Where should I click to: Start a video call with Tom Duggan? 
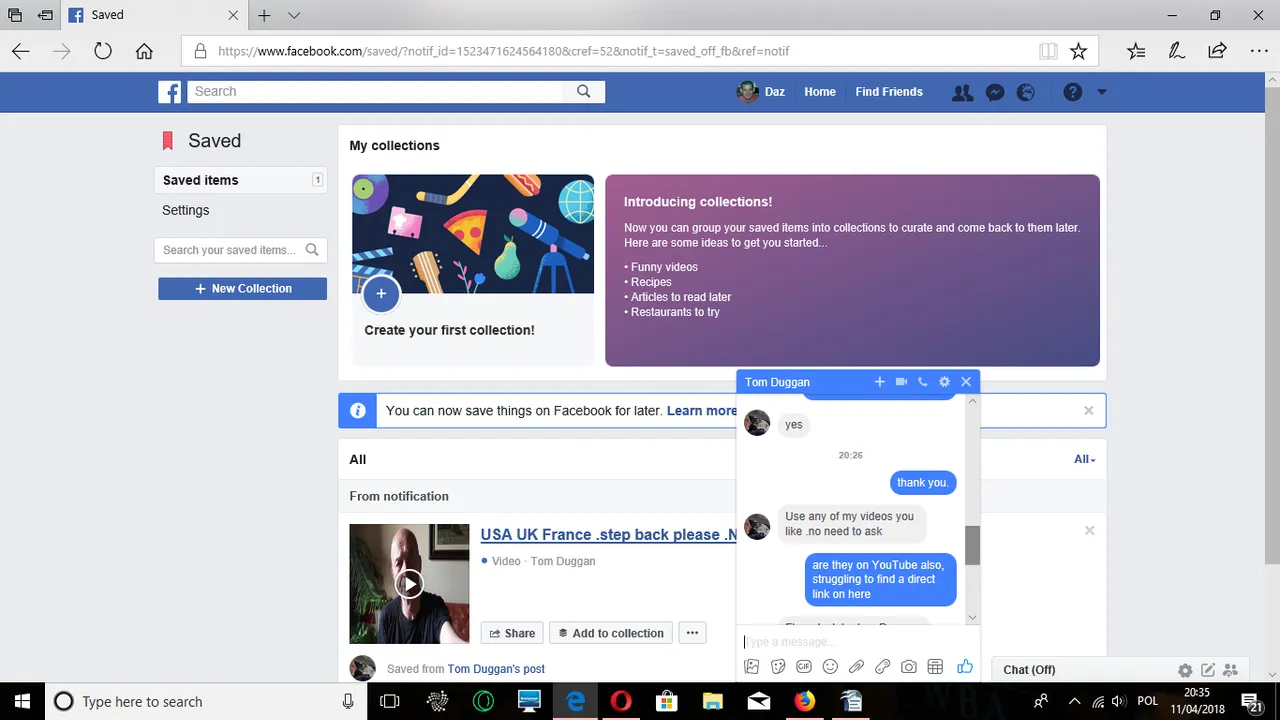901,382
